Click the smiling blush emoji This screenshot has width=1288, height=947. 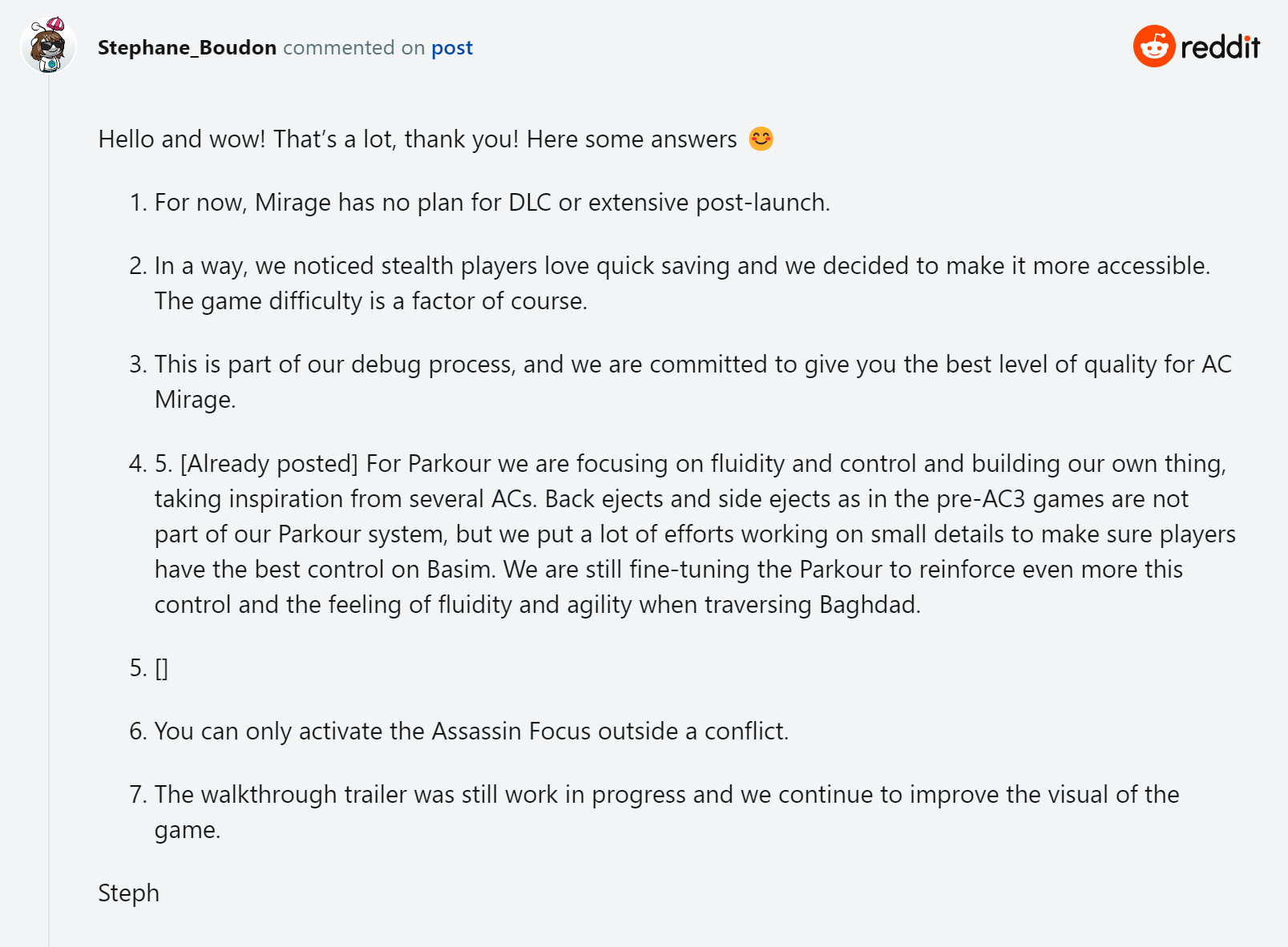[x=761, y=139]
